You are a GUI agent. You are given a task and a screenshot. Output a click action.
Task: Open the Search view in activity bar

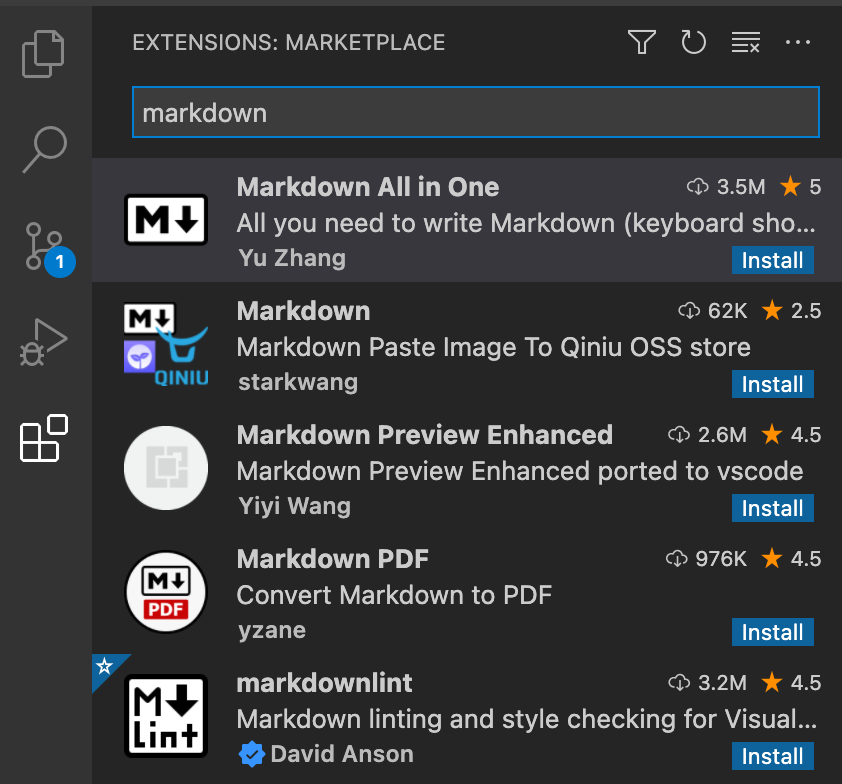click(45, 149)
